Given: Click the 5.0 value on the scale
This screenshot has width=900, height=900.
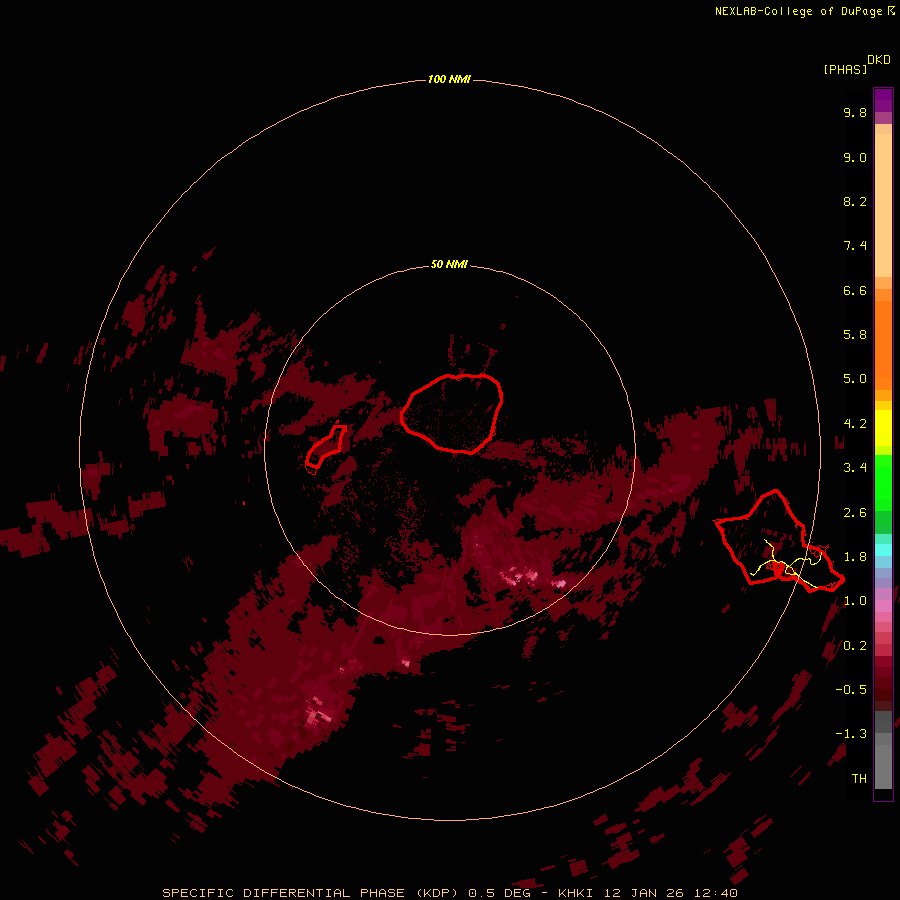Looking at the screenshot, I should click(x=855, y=379).
